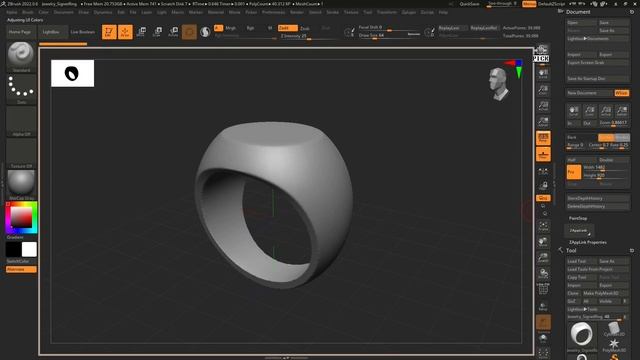Click the Zoom icon on right shelf
The image size is (640, 360).
pyautogui.click(x=543, y=90)
